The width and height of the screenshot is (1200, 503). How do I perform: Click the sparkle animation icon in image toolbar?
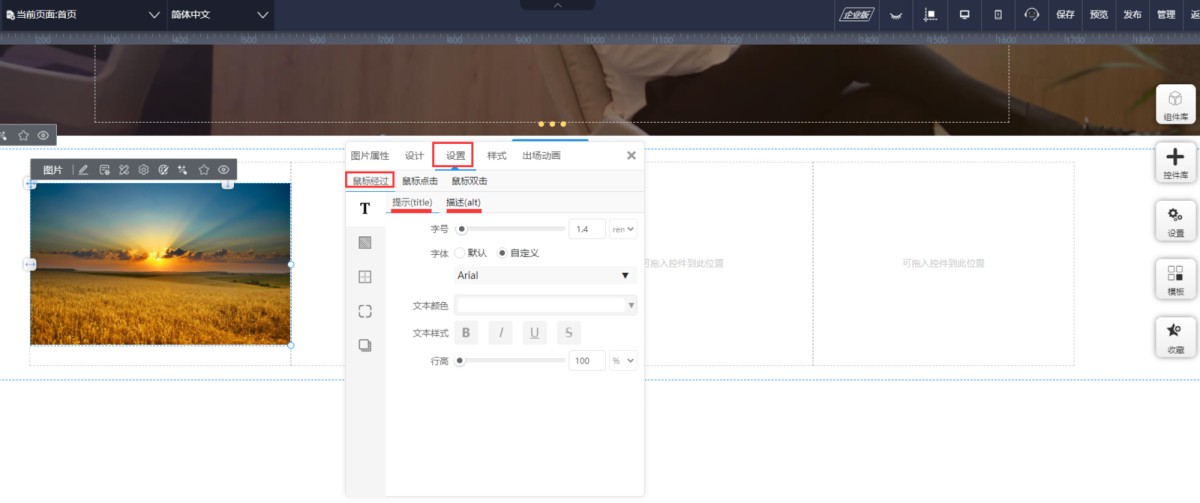click(x=183, y=170)
